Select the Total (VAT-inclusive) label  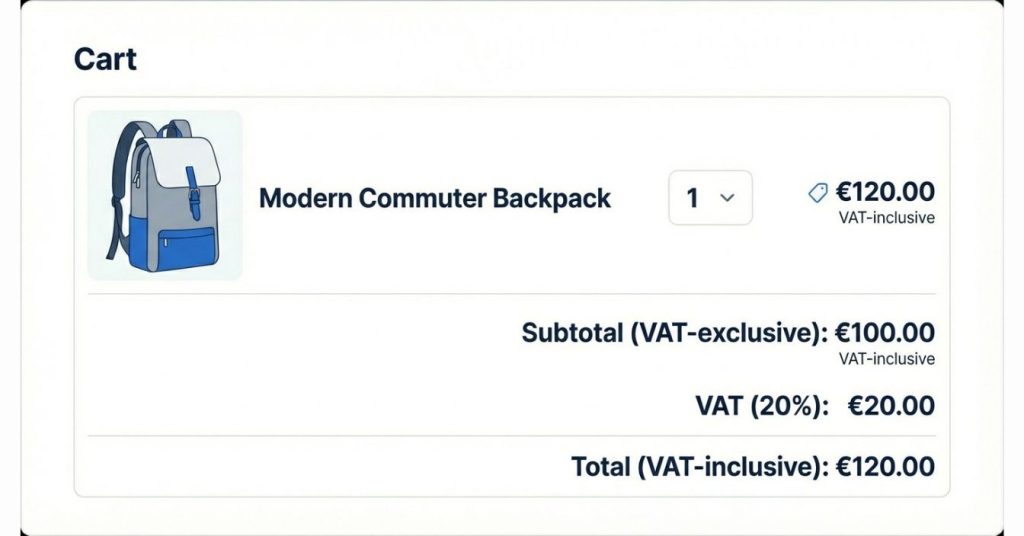pos(699,466)
